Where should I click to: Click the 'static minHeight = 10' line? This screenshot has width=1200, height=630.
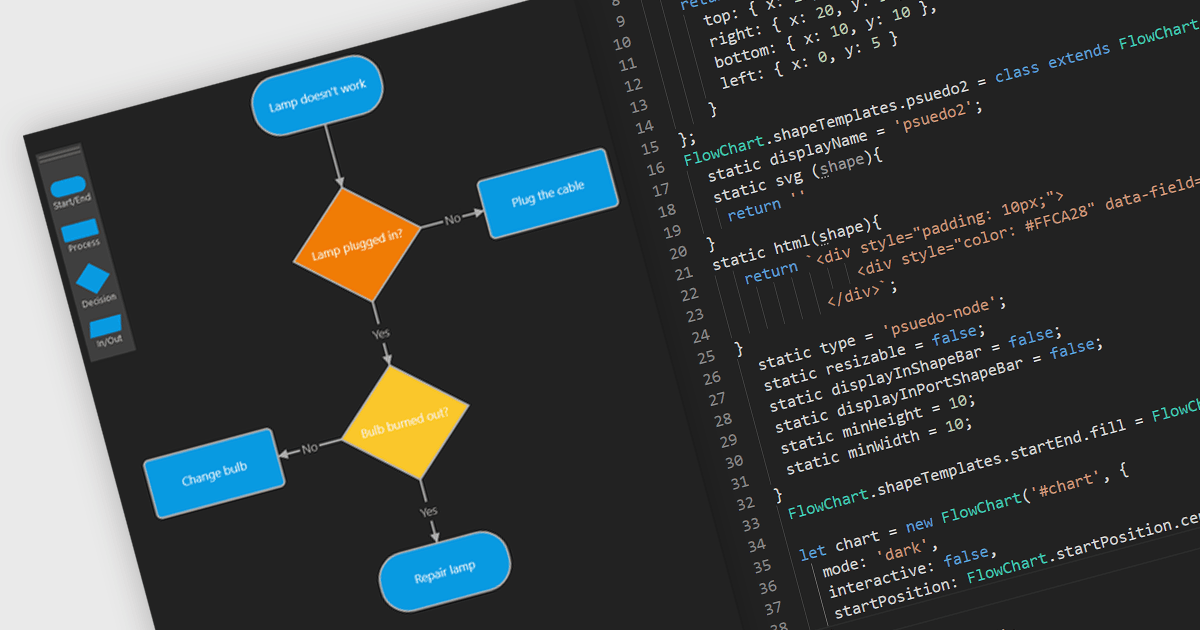click(879, 426)
